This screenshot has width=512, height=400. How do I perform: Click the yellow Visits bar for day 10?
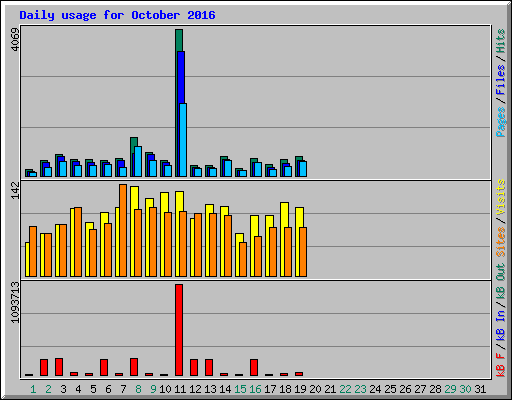tap(165, 202)
